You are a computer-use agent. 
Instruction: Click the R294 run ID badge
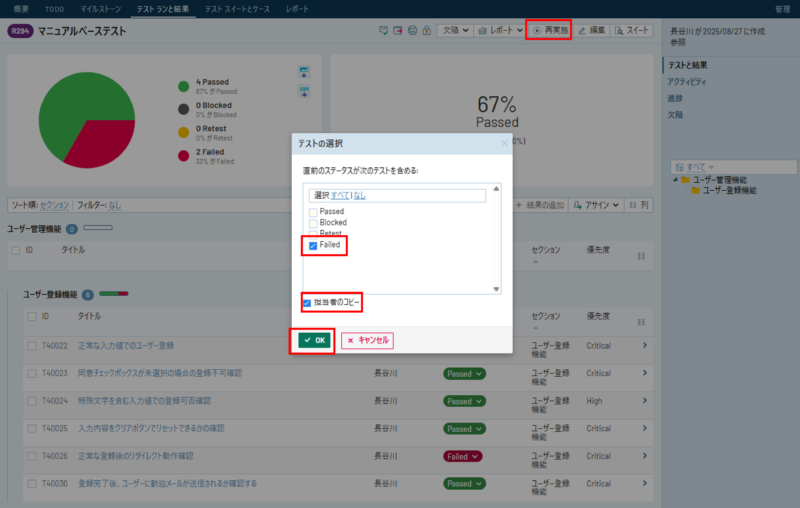tap(20, 31)
